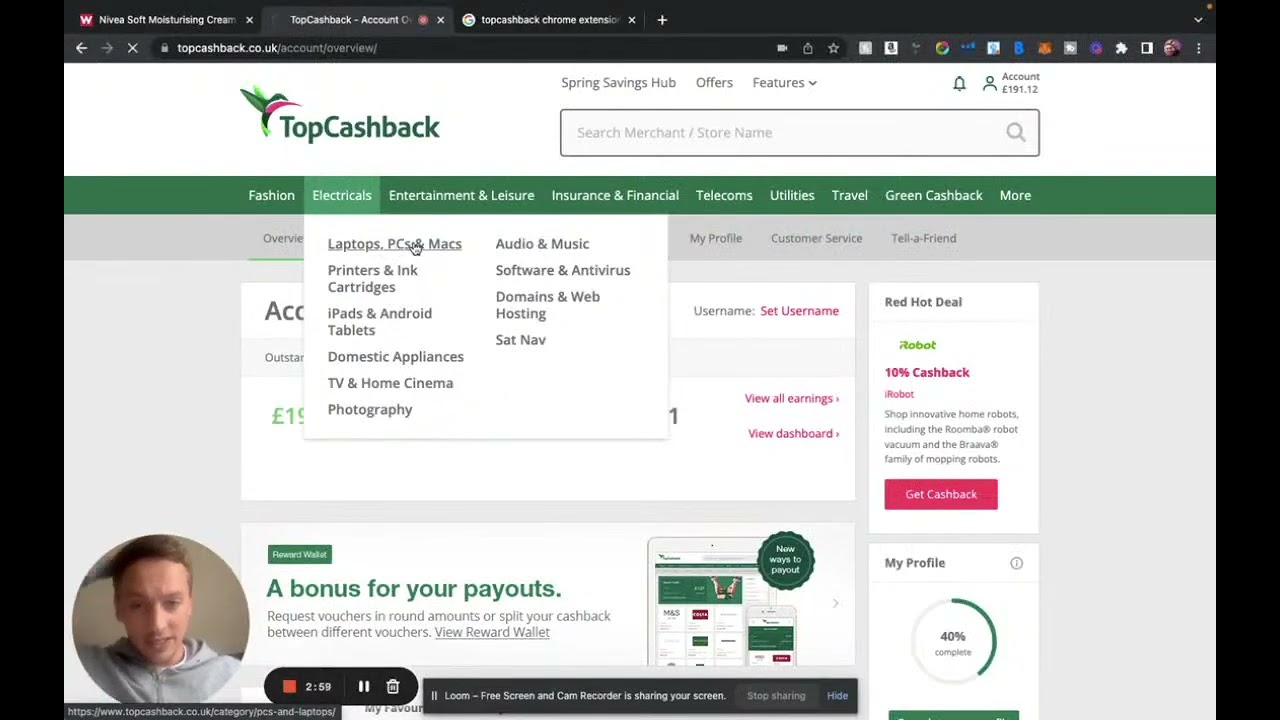
Task: Open the tab search dropdown arrow
Action: coord(1198,20)
